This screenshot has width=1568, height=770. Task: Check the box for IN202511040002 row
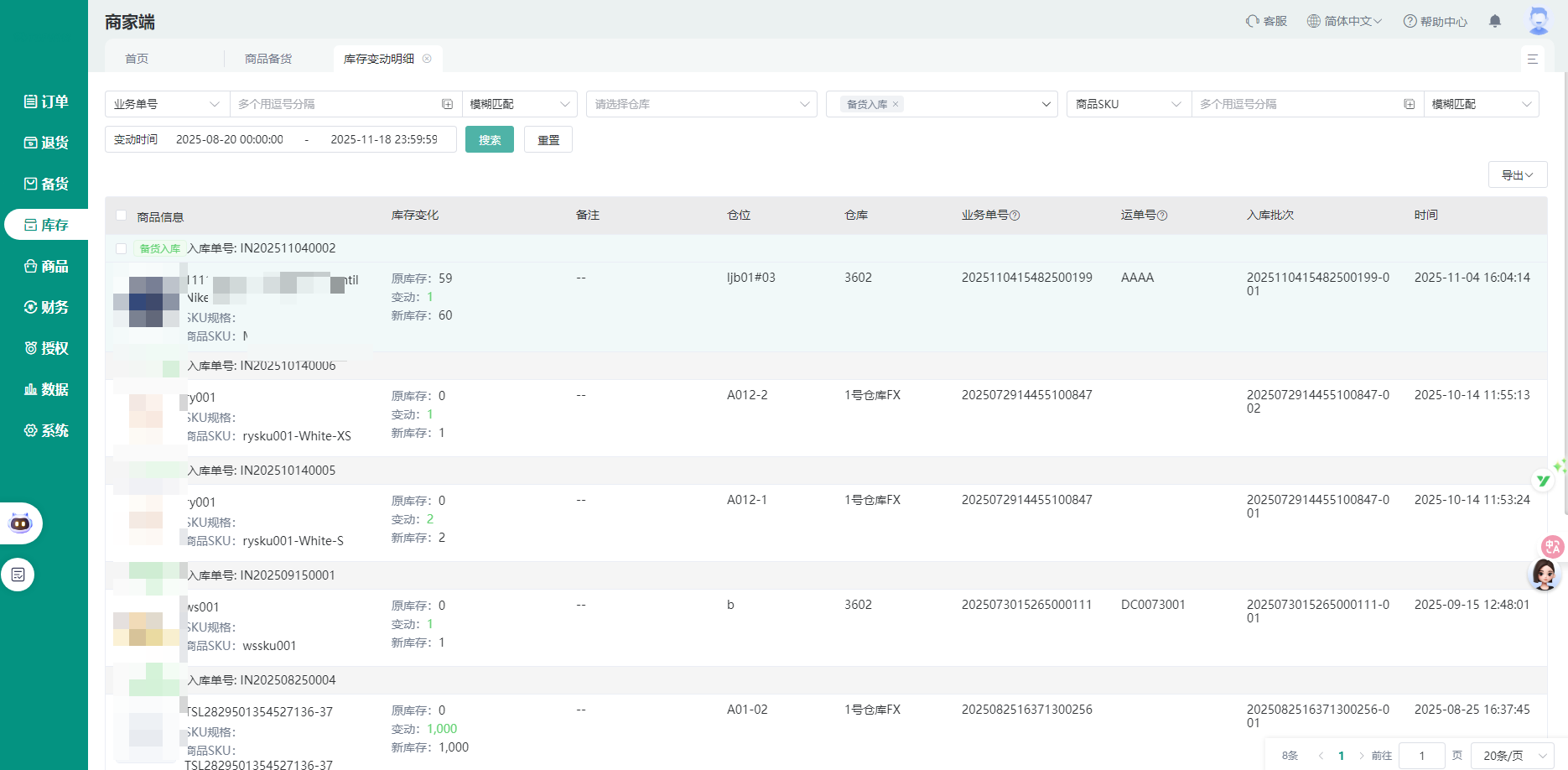click(x=122, y=248)
